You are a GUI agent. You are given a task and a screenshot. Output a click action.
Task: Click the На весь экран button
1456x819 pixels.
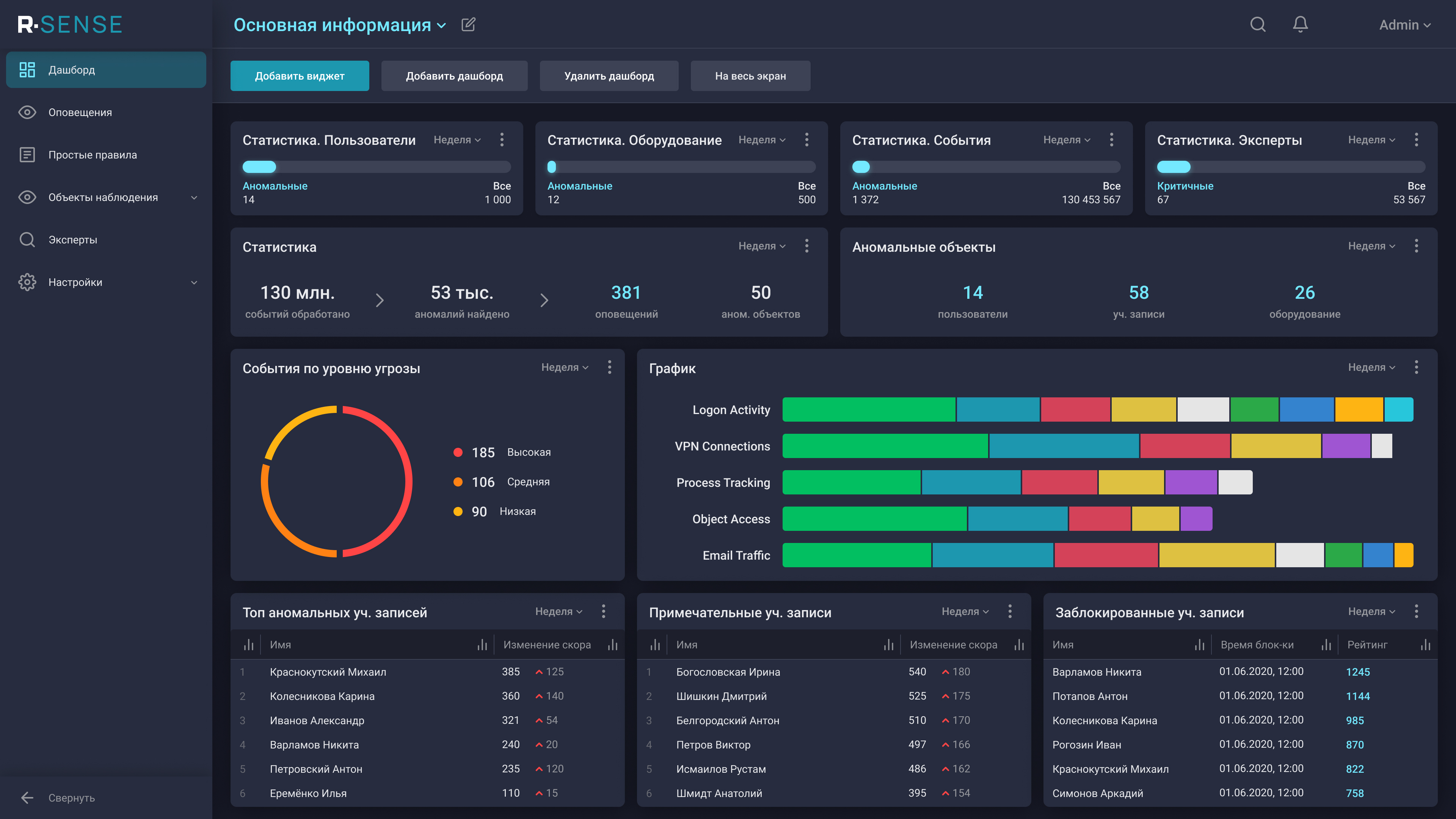coord(750,76)
